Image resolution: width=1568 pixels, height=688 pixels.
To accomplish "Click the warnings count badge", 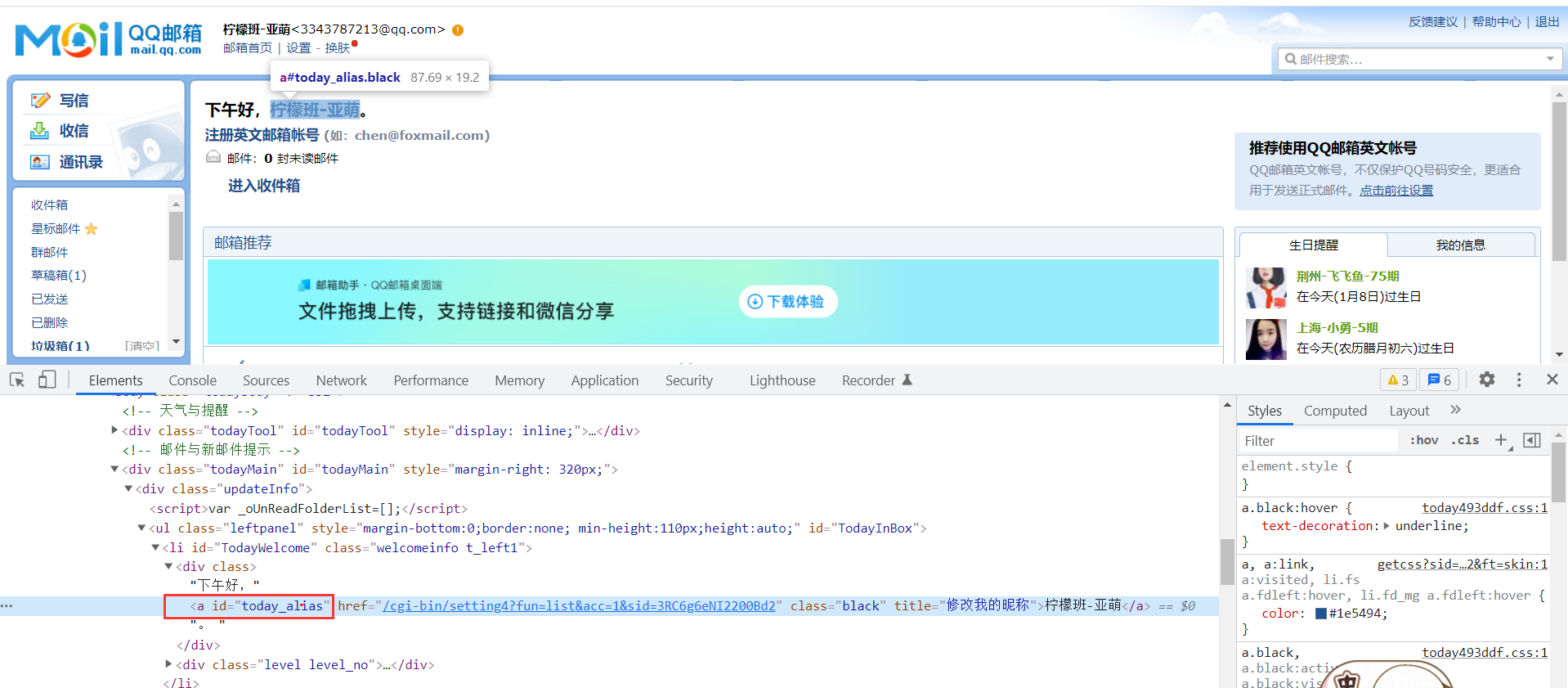I will [1398, 380].
